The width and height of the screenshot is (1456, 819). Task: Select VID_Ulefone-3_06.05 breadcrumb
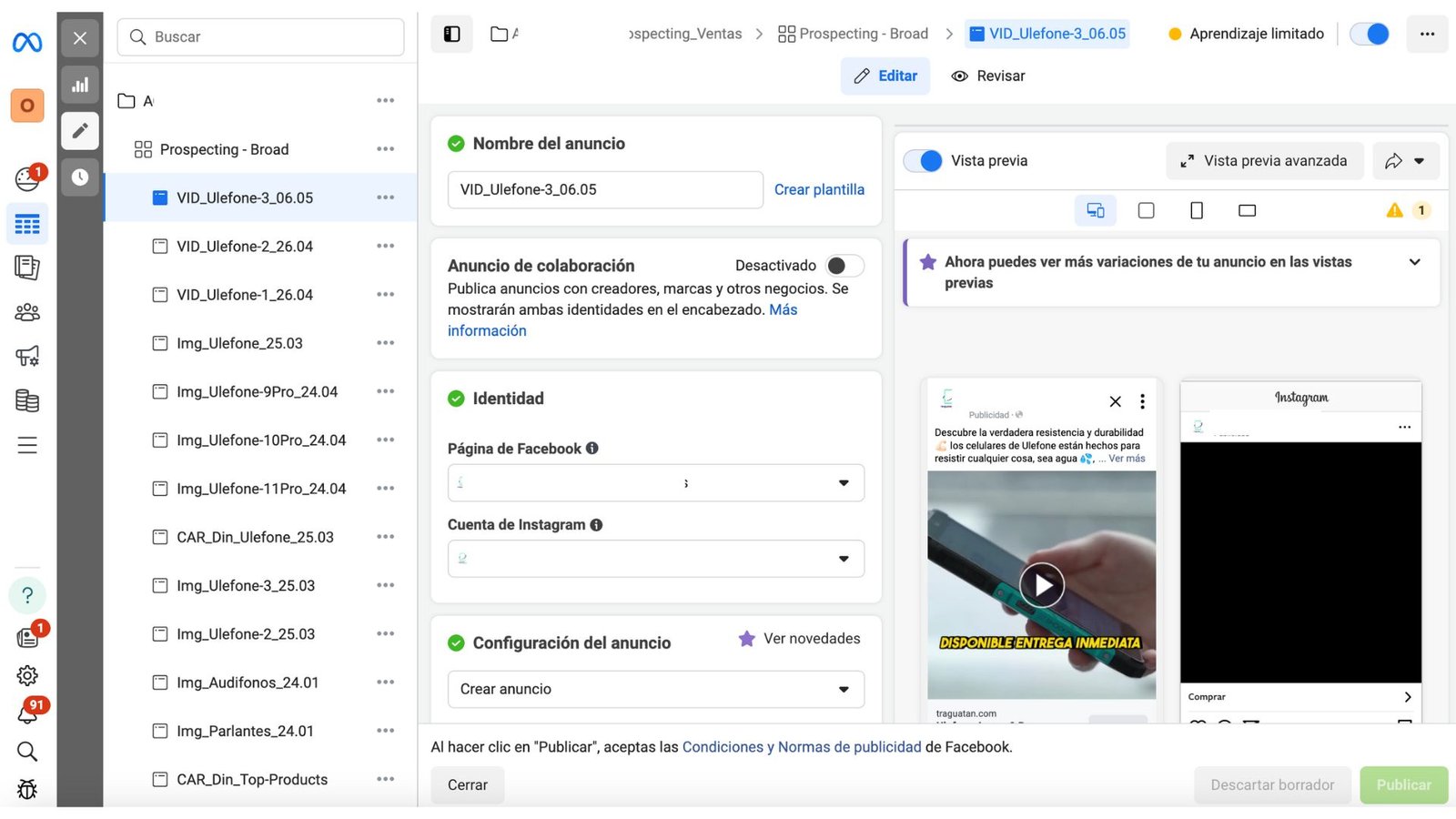pyautogui.click(x=1047, y=34)
